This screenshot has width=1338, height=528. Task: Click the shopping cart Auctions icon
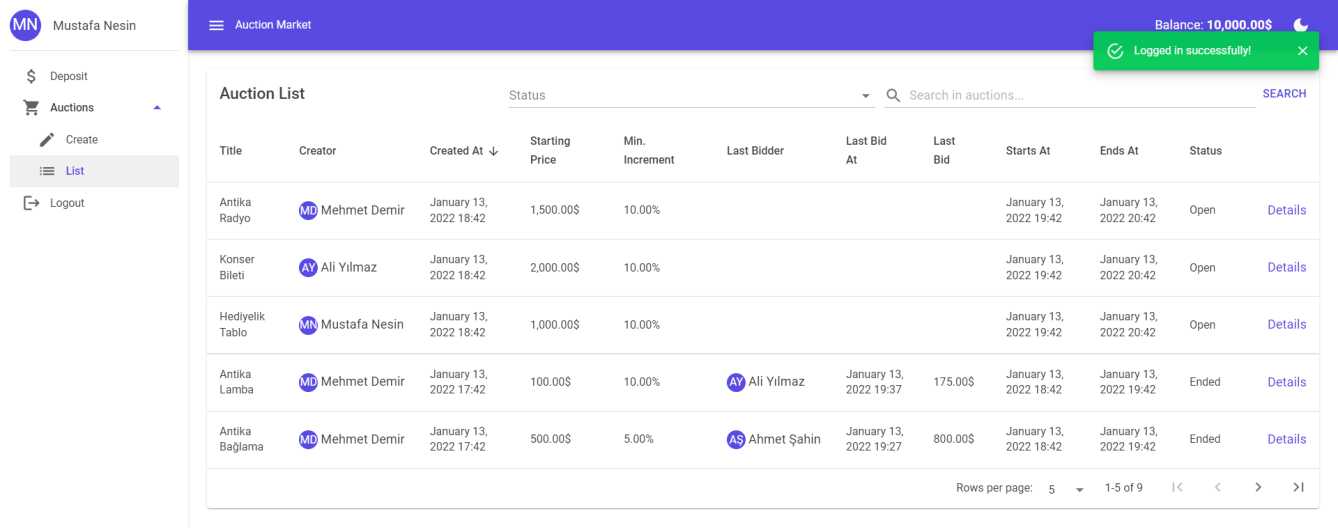click(31, 107)
